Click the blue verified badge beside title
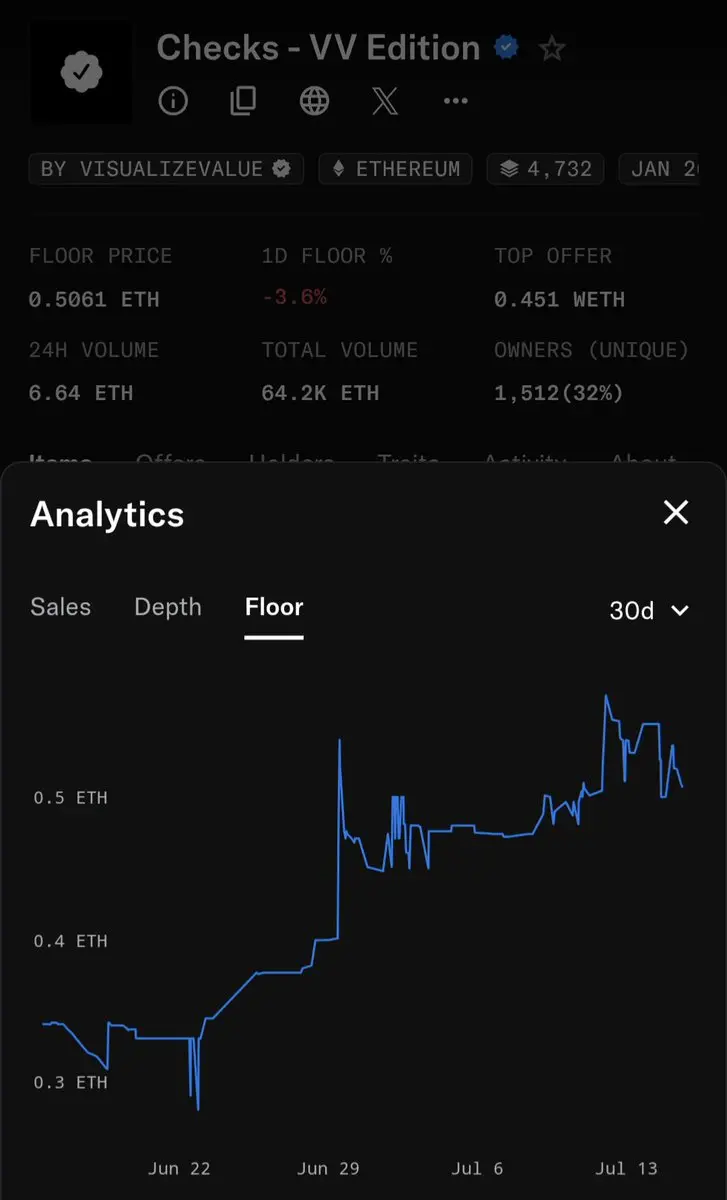 tap(507, 48)
